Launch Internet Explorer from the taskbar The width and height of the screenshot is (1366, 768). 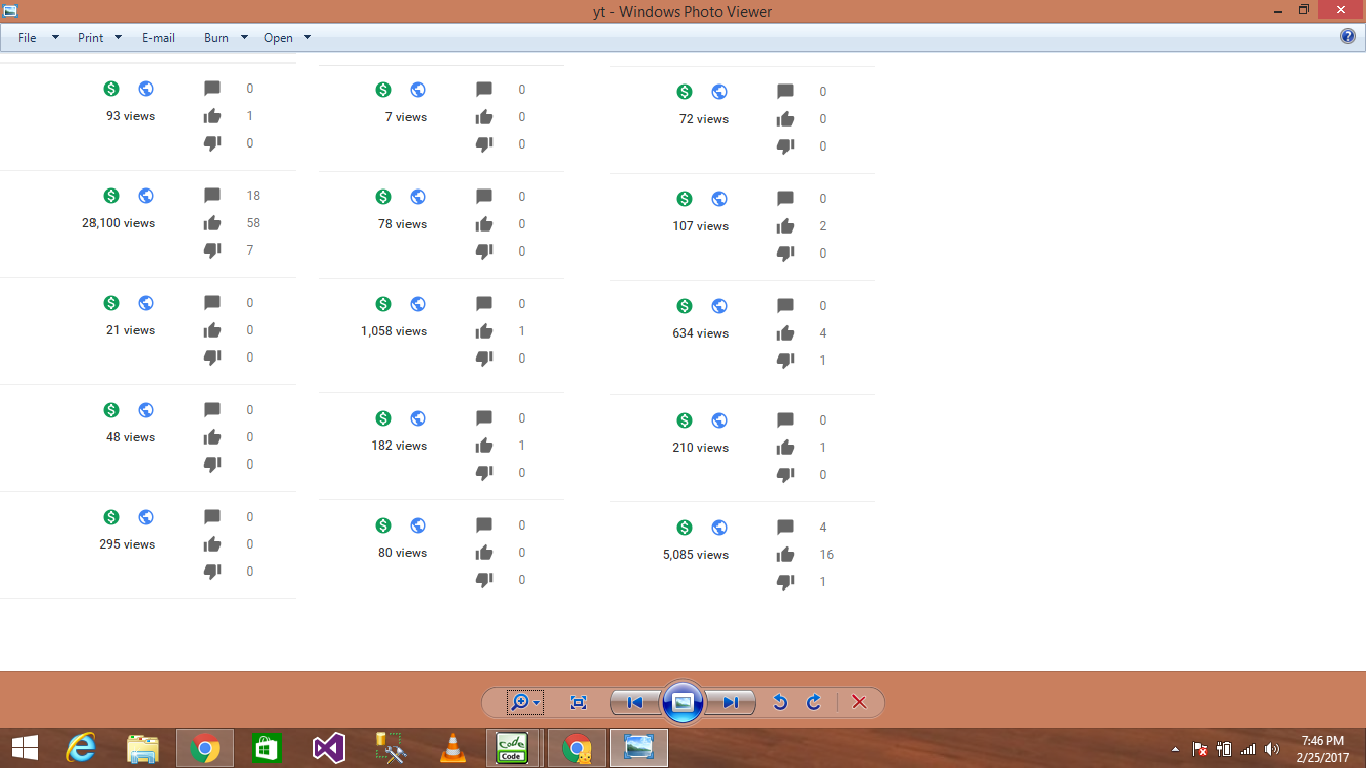pyautogui.click(x=81, y=747)
